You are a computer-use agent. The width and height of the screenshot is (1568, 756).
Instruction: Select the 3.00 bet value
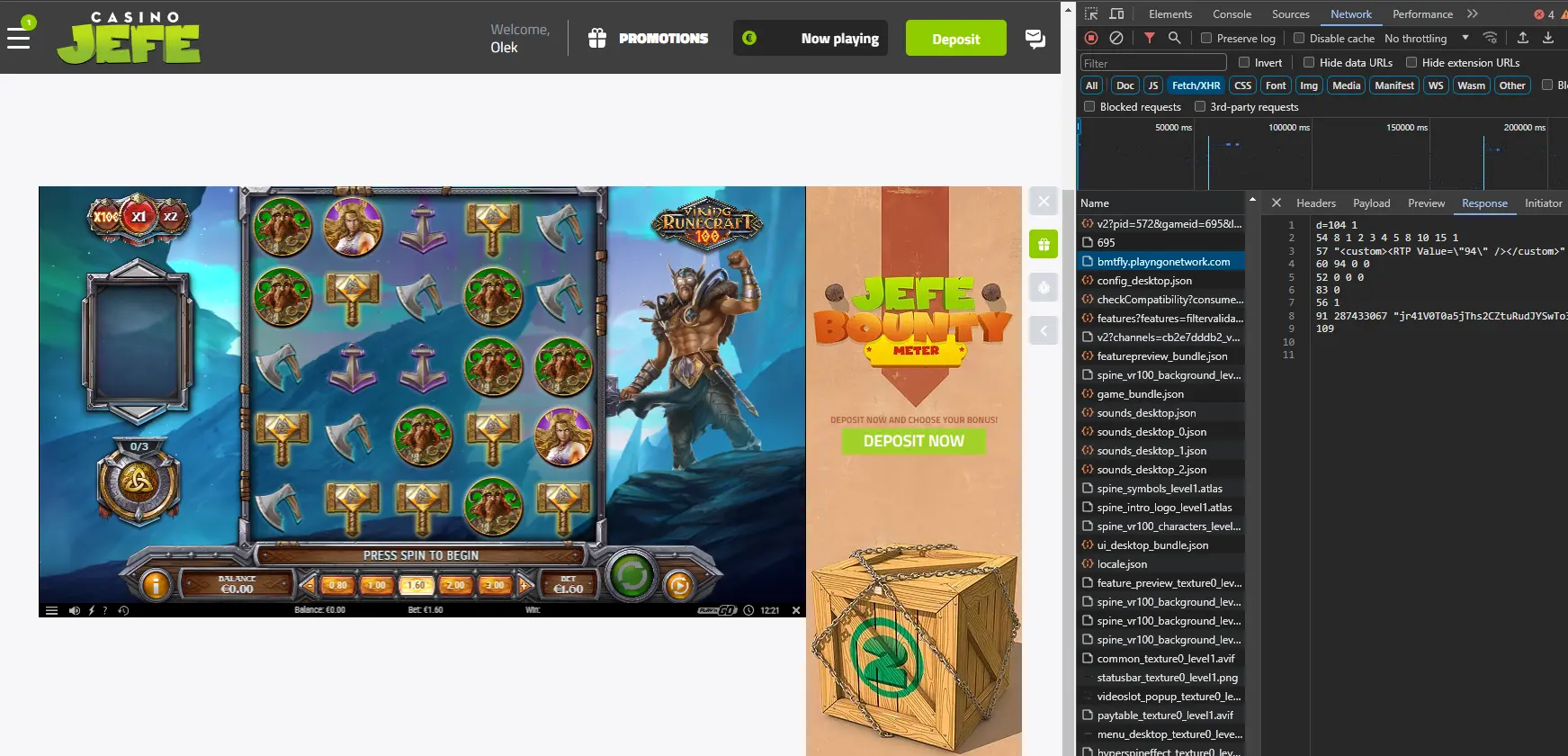(x=495, y=585)
